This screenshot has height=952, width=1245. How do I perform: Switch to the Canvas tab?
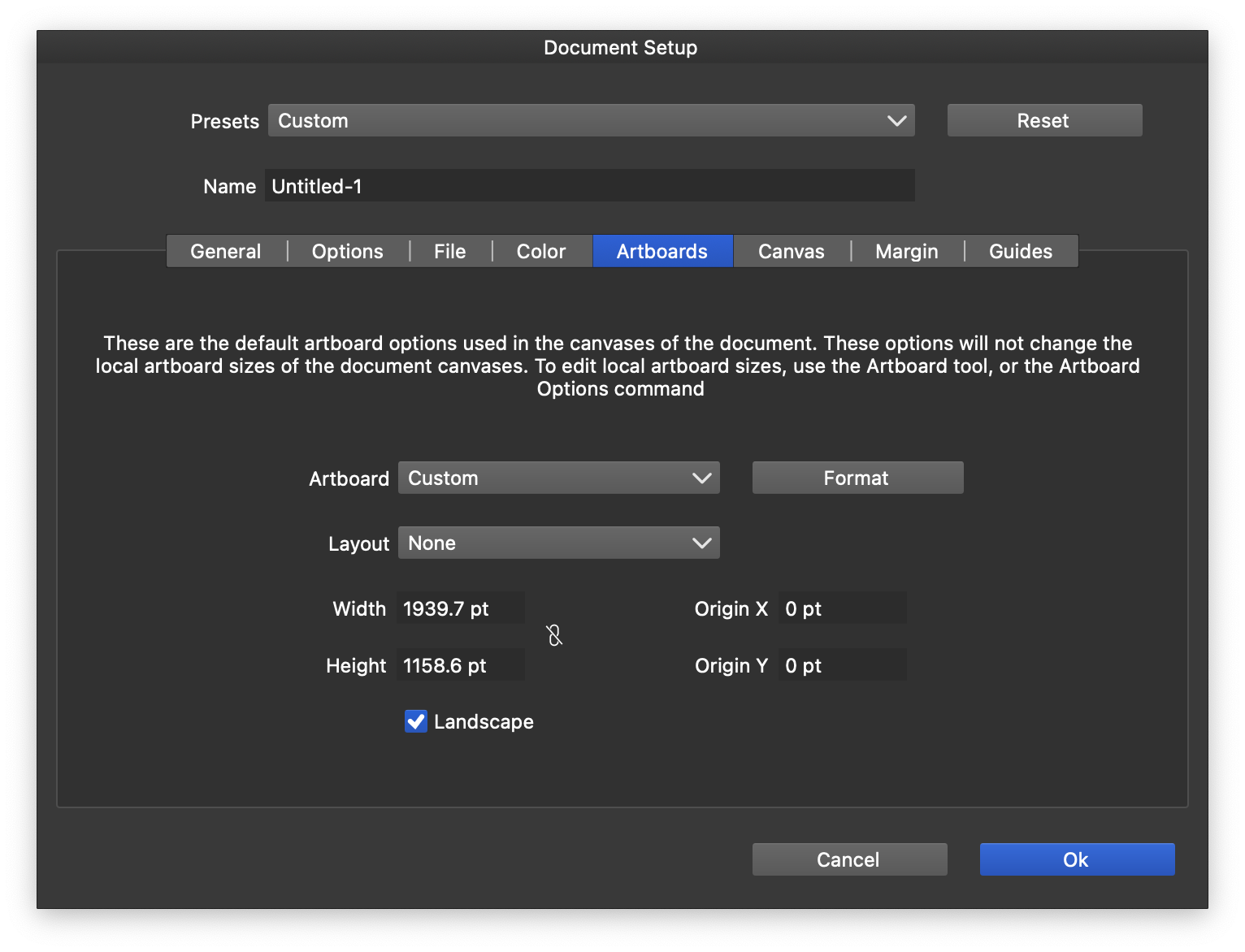pyautogui.click(x=791, y=252)
